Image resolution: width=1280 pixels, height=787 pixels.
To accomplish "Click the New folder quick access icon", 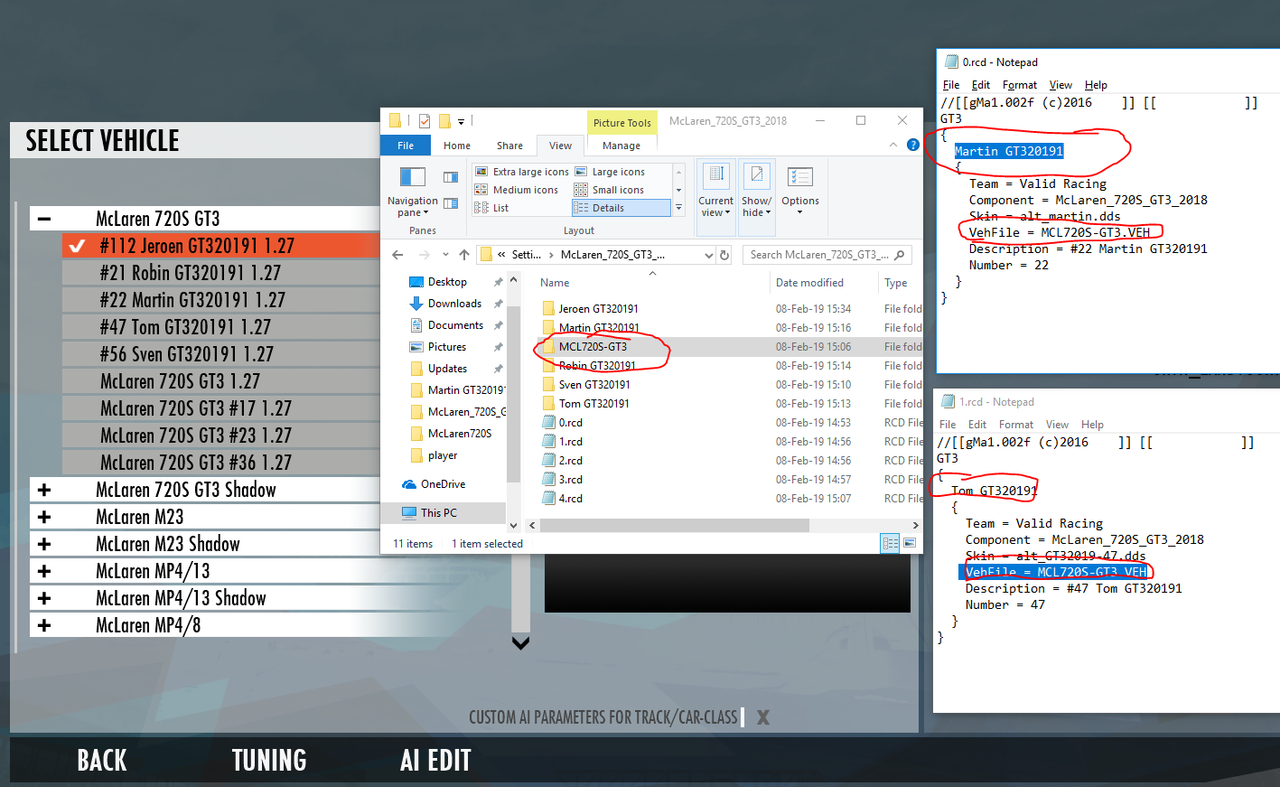I will pos(445,121).
